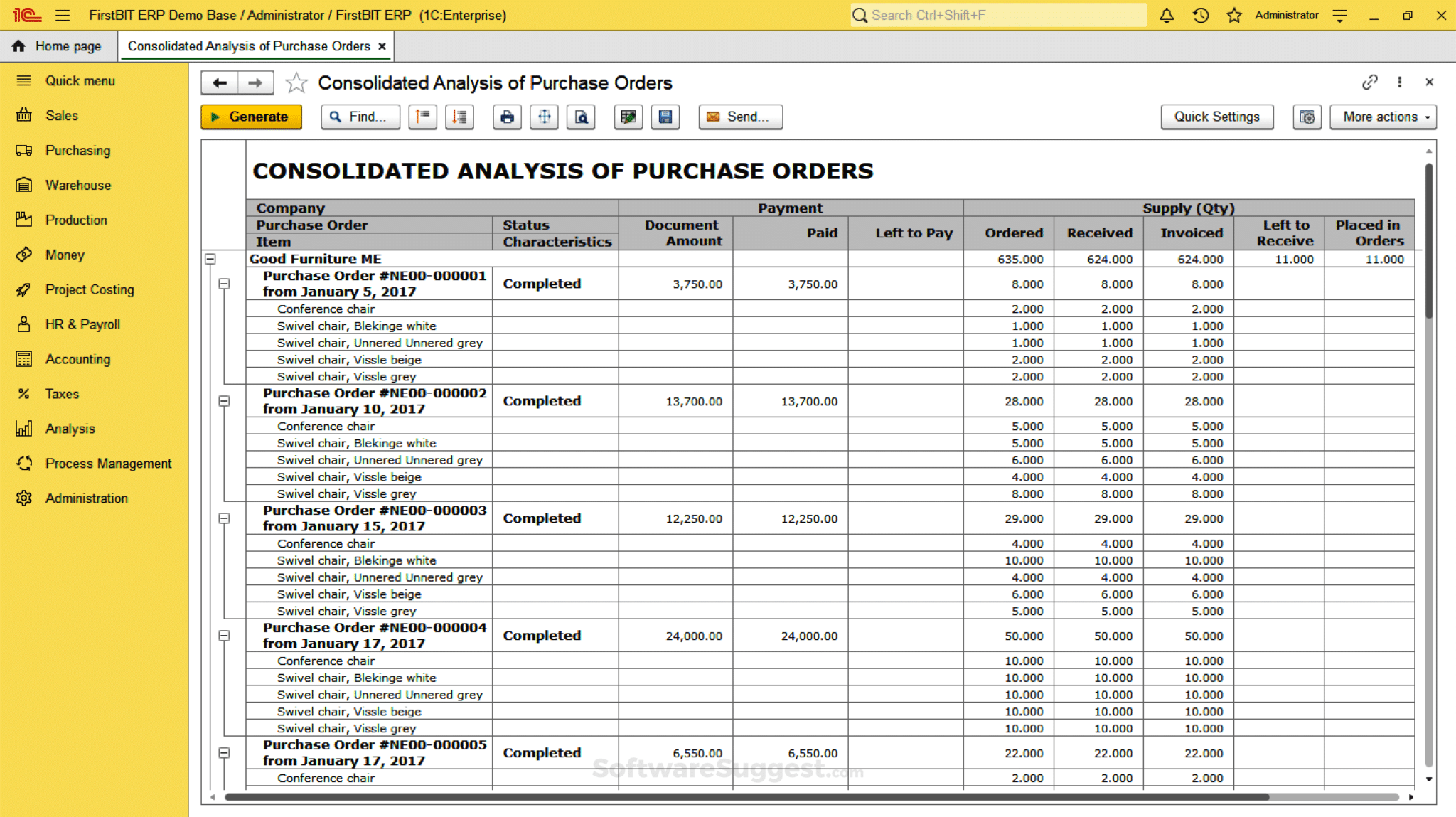Screen dimensions: 1456x817
Task: Open the history panel with the clock icon
Action: pos(1201,15)
